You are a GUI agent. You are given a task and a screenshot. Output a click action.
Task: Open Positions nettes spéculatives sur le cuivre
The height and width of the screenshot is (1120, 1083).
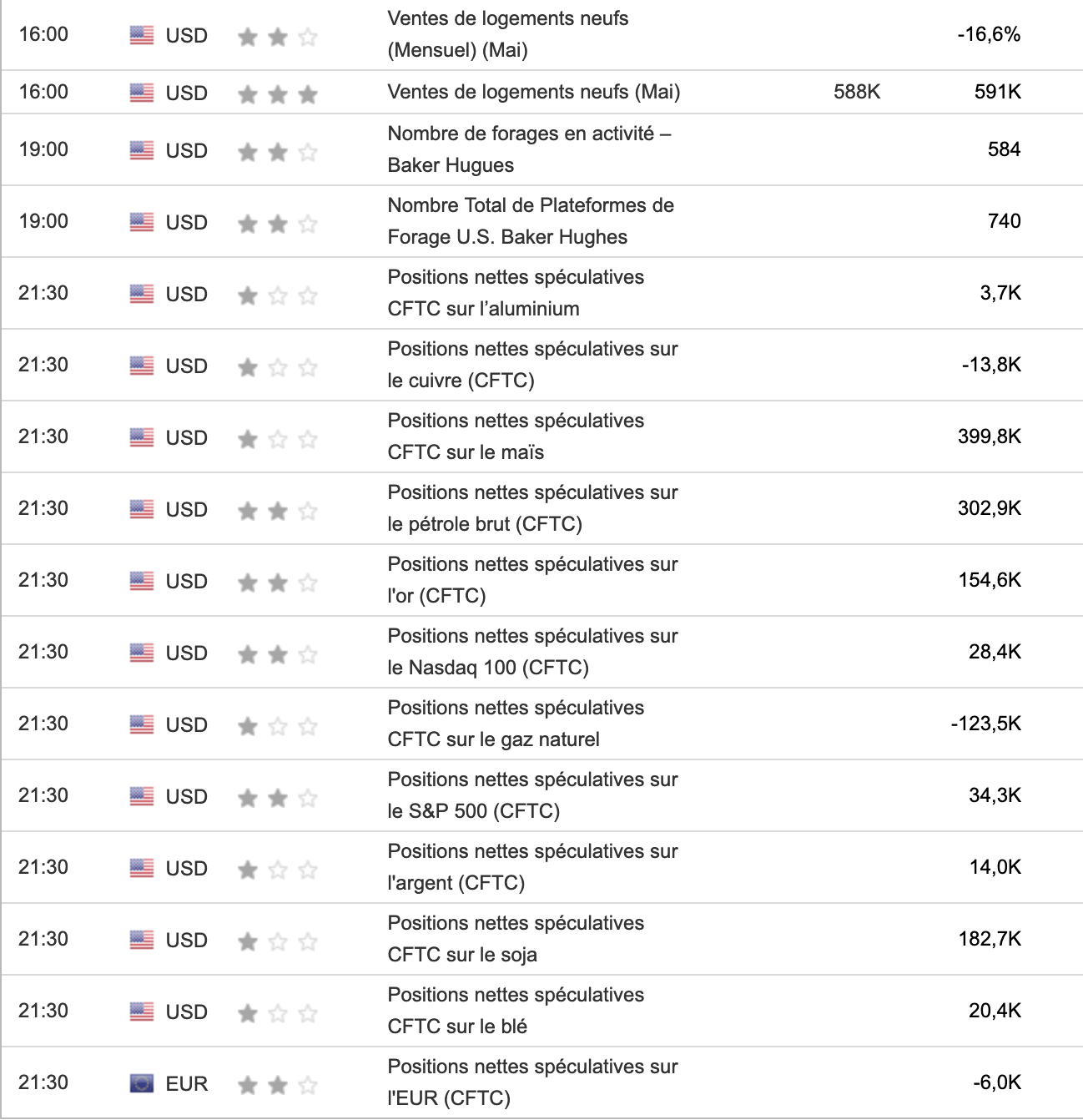click(x=532, y=365)
